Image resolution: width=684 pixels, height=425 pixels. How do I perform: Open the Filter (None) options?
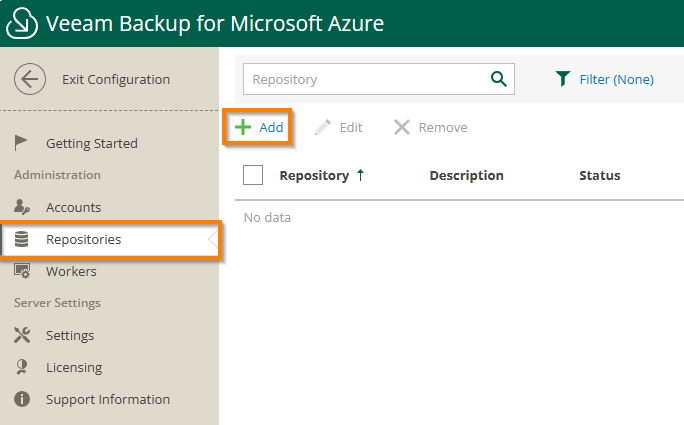[x=605, y=79]
